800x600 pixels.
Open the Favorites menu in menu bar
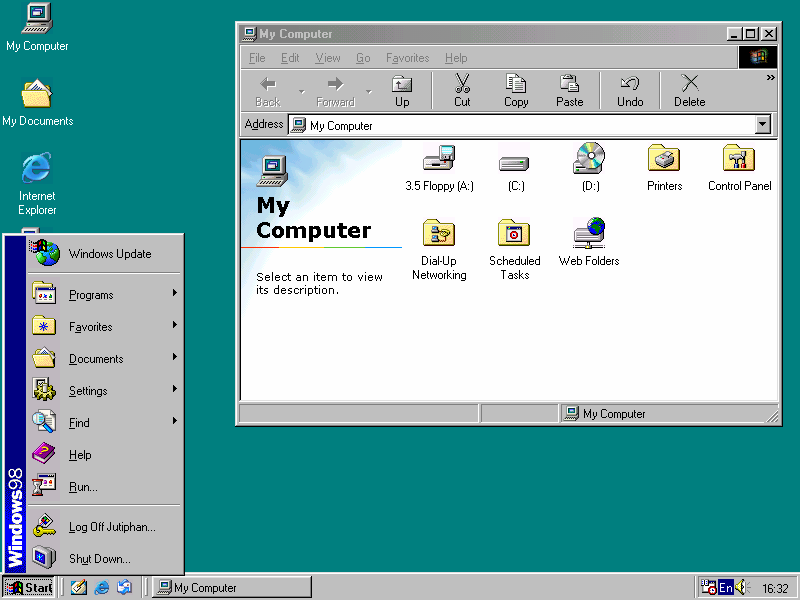coord(407,58)
